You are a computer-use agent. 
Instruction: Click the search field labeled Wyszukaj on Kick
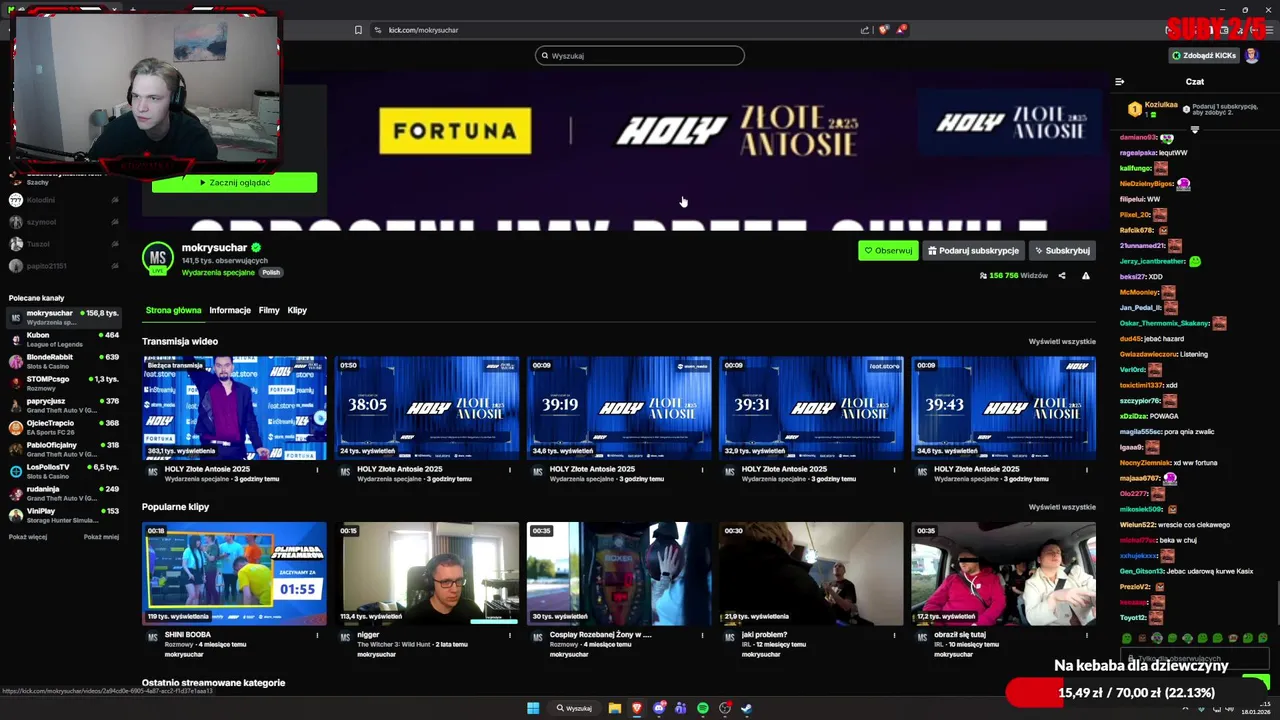[x=640, y=56]
